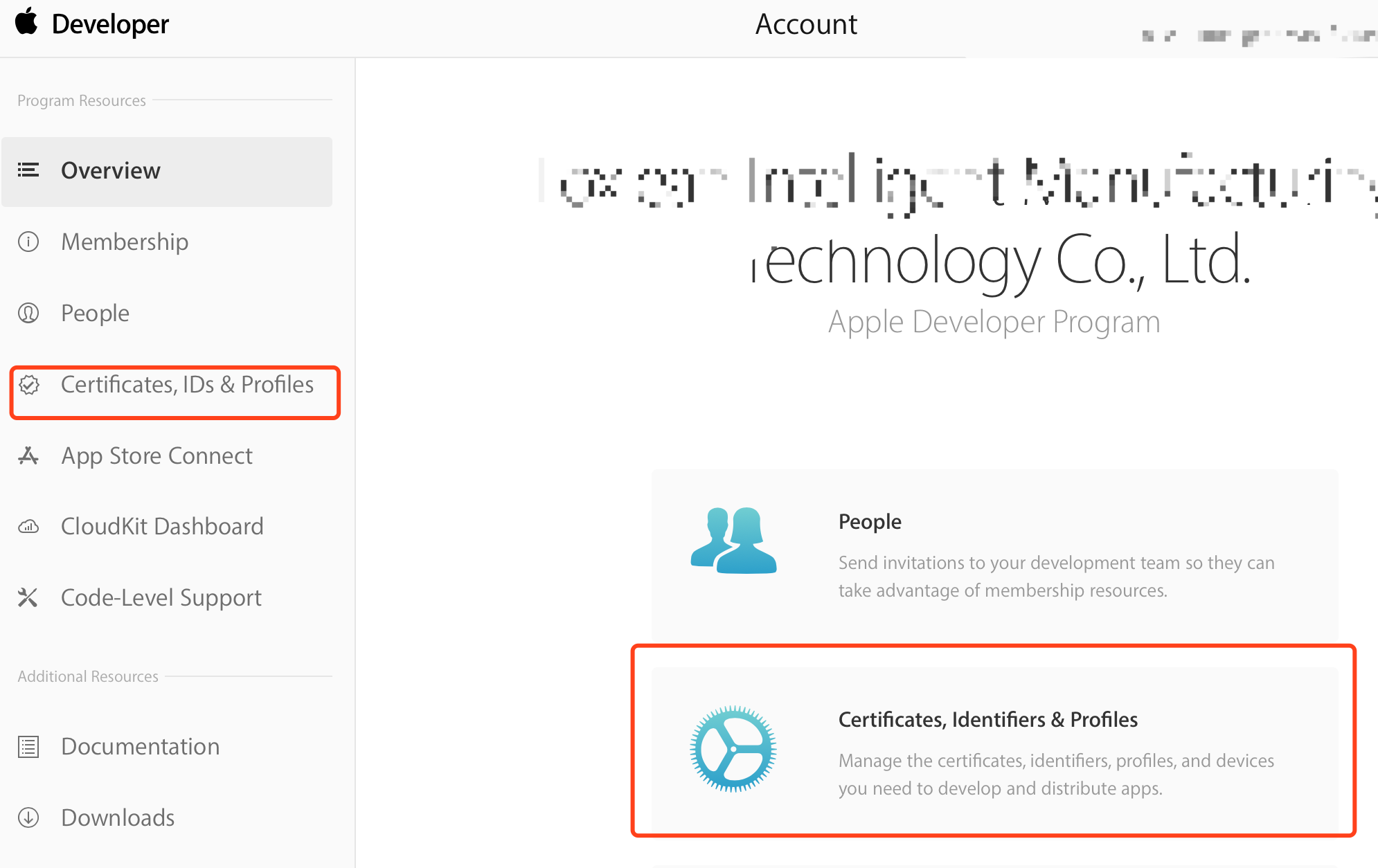The height and width of the screenshot is (868, 1378).
Task: Click the Additional Resources section label
Action: (x=88, y=676)
